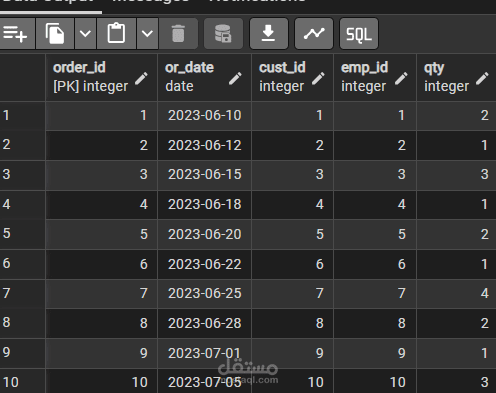Select the emp_id column header
This screenshot has height=393, width=496.
[375, 77]
